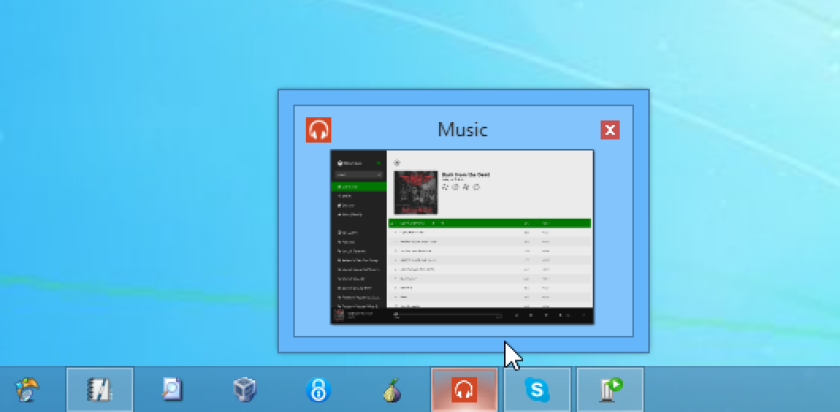Open the green play device taskbar icon
The image size is (840, 412).
610,389
